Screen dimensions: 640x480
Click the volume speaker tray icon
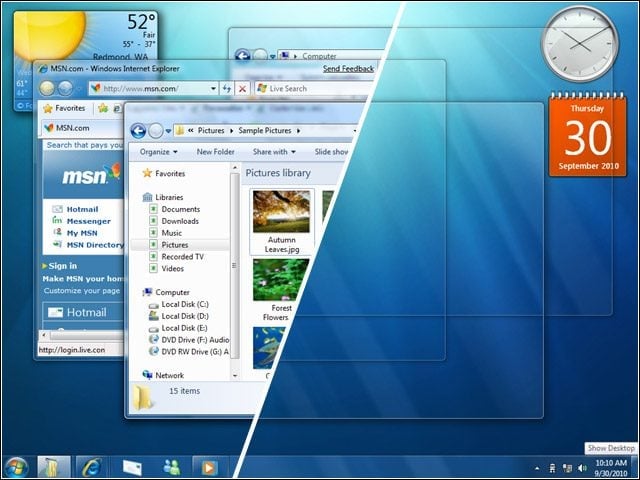click(582, 468)
